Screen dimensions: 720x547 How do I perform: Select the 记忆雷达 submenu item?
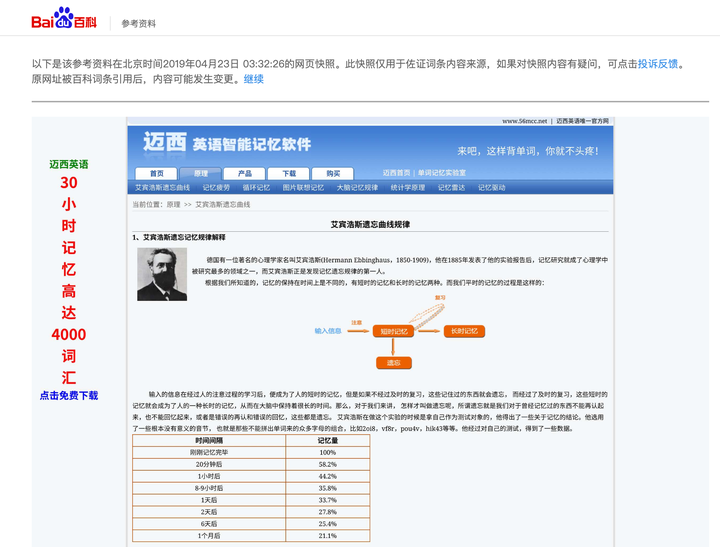451,187
